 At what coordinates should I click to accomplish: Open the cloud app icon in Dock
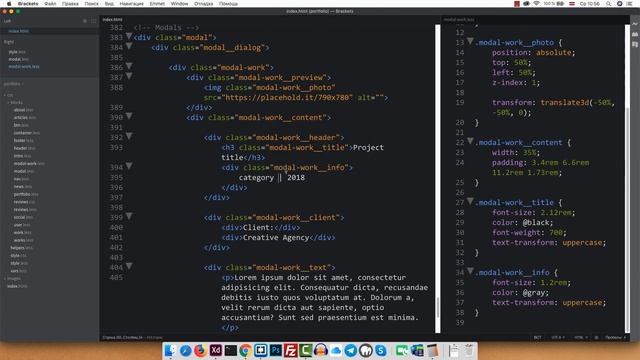click(336, 350)
